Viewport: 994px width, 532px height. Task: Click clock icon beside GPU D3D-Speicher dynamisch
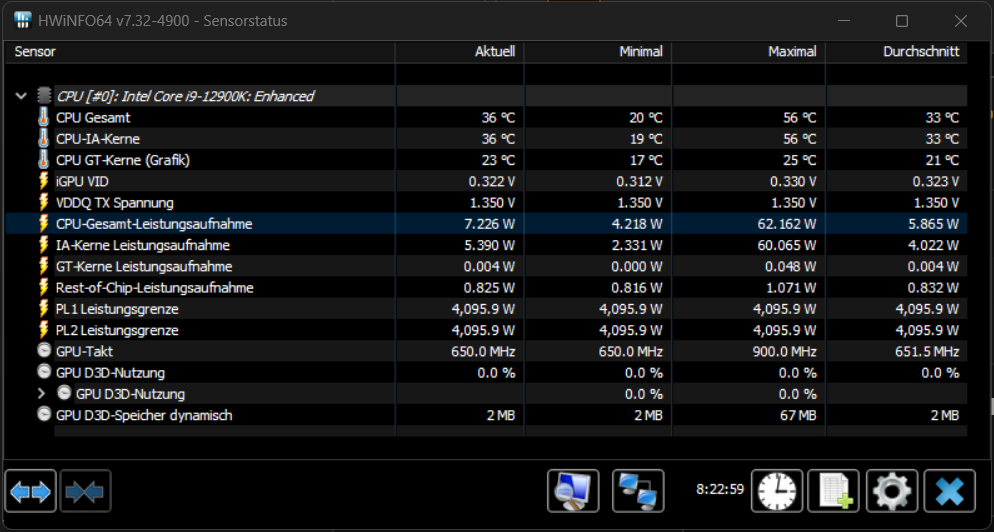point(44,415)
